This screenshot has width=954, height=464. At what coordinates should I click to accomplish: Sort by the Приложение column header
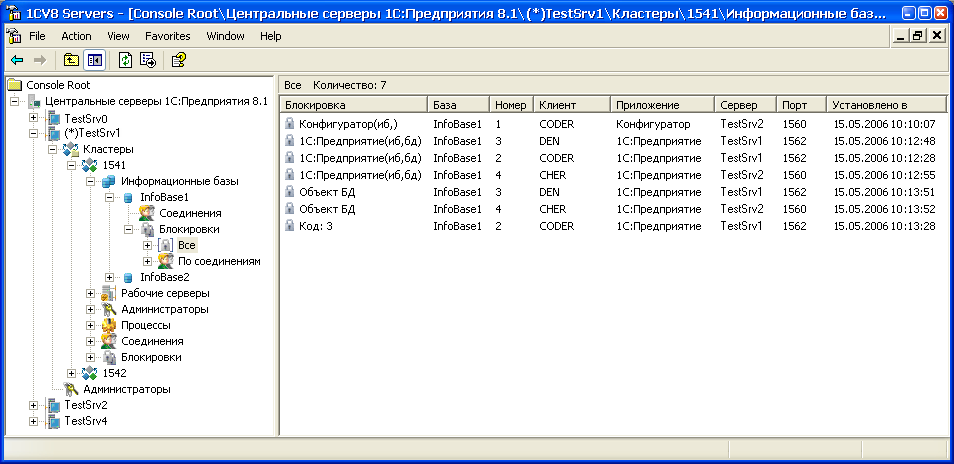pyautogui.click(x=663, y=105)
